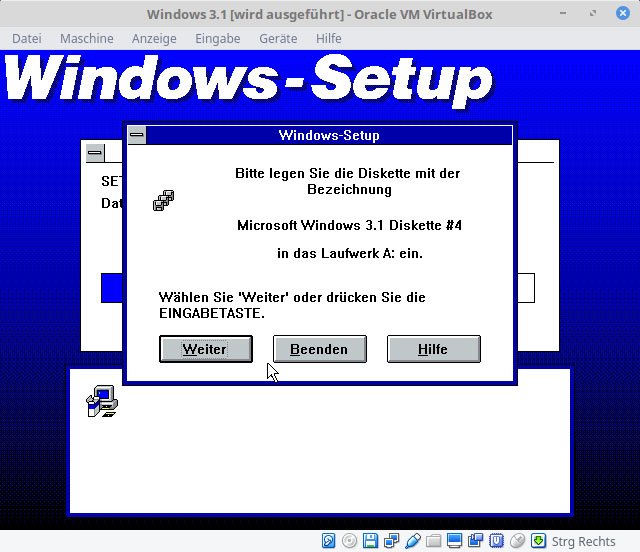640x552 pixels.
Task: Click the USB devices icon in status bar
Action: pos(413,541)
